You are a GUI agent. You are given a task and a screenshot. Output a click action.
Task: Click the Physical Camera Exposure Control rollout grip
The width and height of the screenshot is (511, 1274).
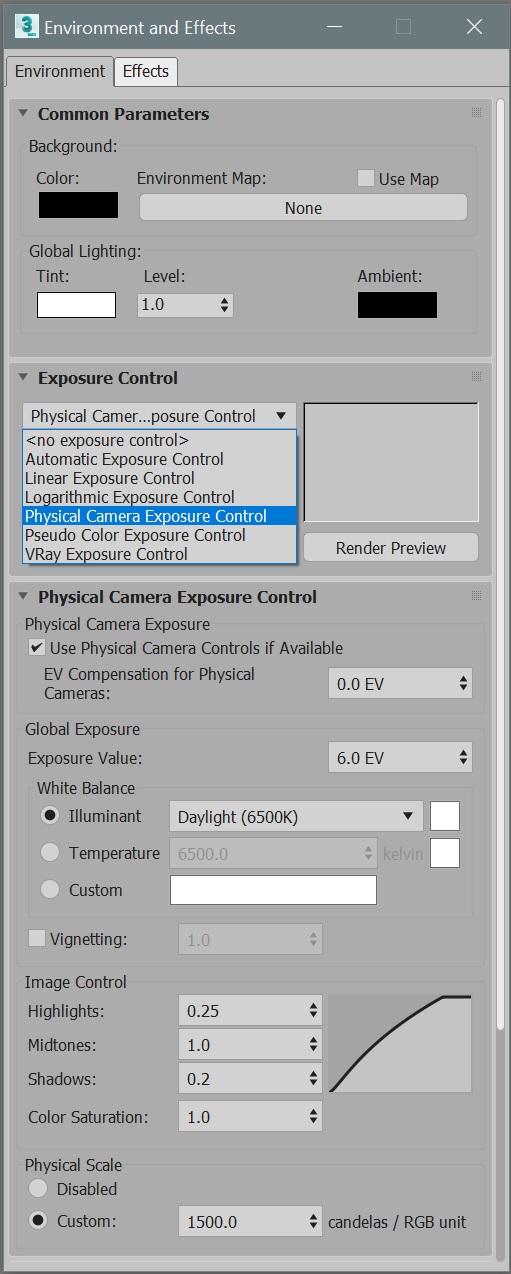(x=476, y=596)
